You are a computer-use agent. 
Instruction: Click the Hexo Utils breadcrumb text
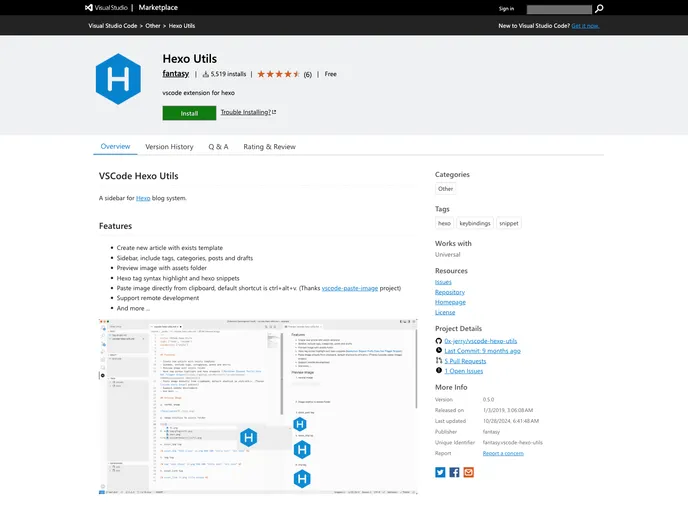point(182,26)
